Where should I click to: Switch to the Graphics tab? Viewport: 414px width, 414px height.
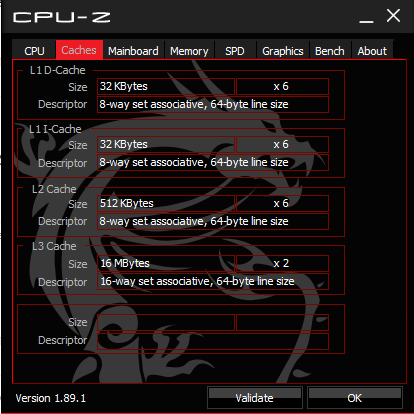283,51
